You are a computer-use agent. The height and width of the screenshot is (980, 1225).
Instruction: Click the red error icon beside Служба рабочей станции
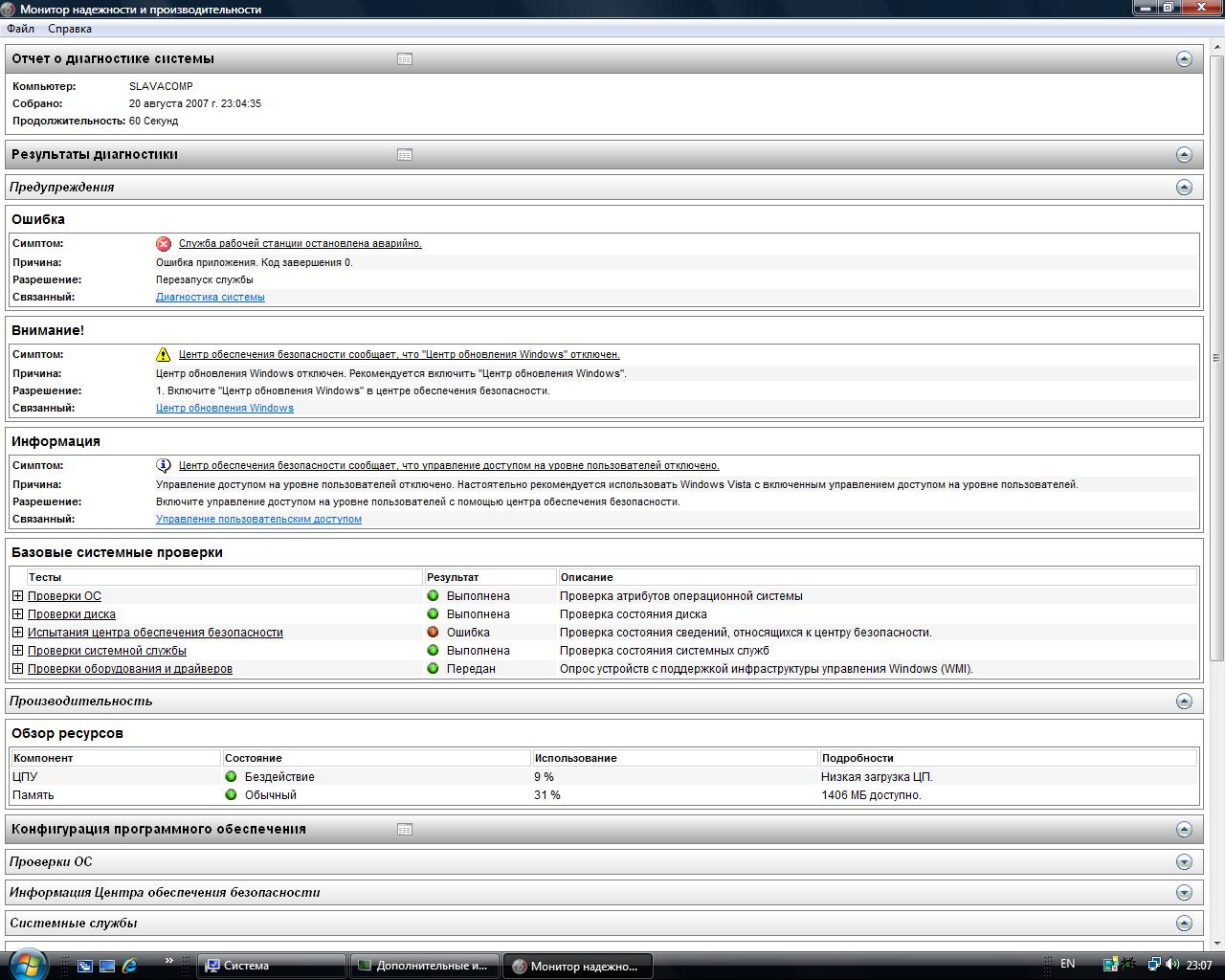164,244
